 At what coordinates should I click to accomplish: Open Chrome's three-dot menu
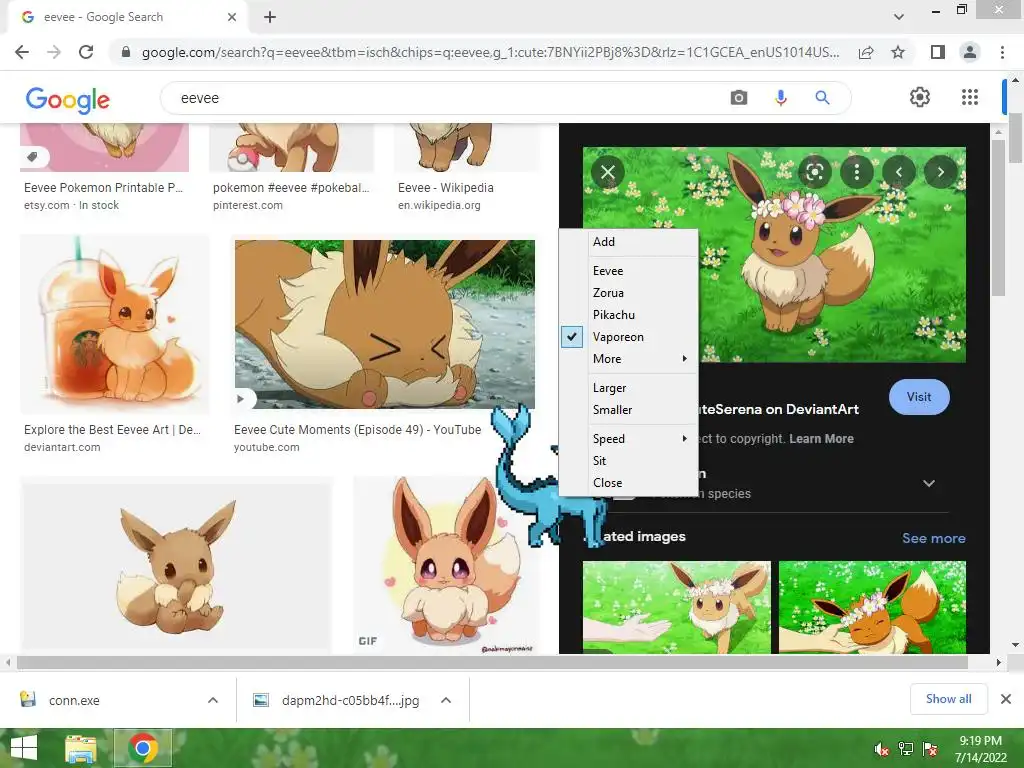tap(1002, 52)
